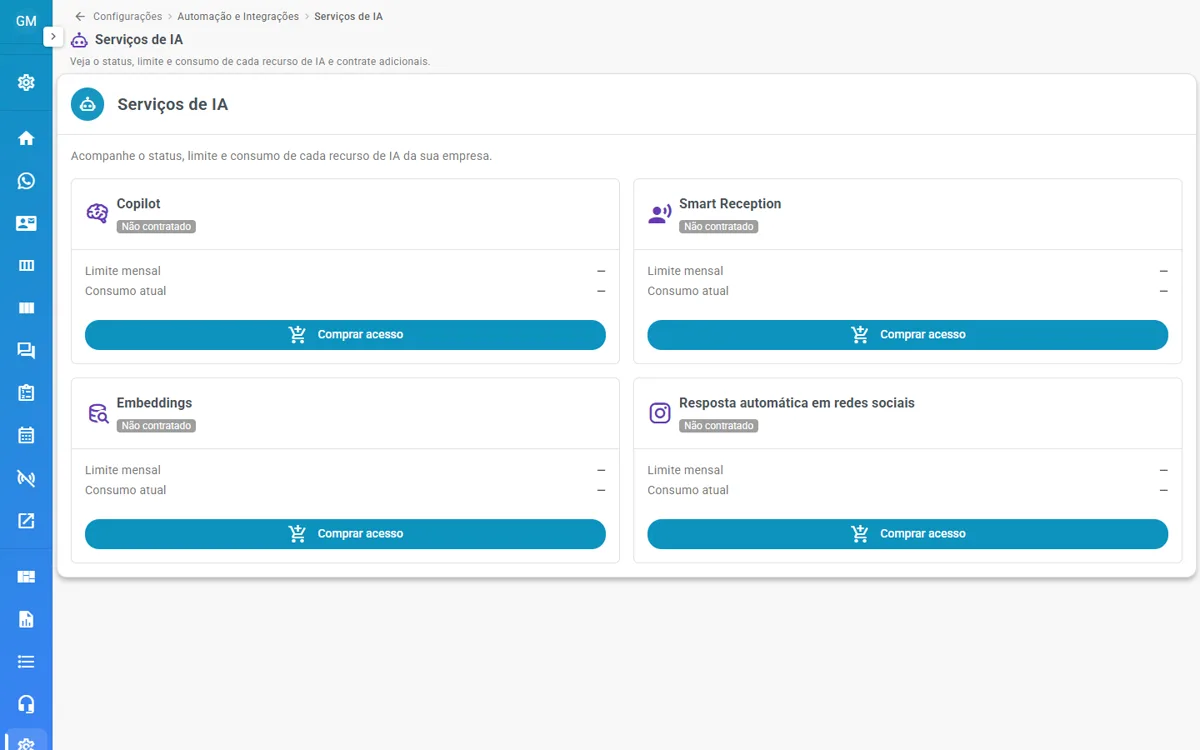Open the top settings gear in sidebar
The image size is (1200, 750).
coord(26,83)
